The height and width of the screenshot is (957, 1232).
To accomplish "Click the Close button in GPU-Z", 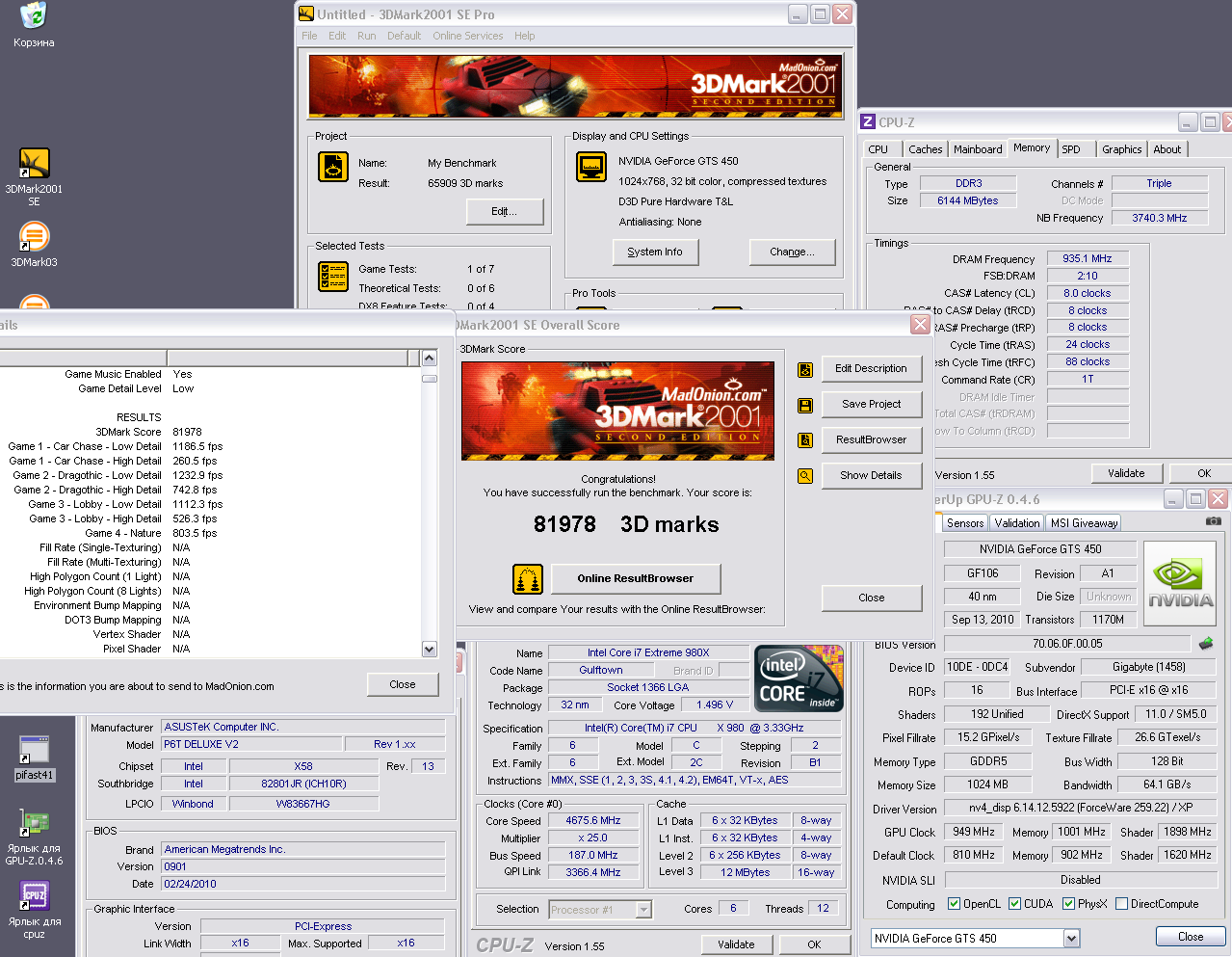I will tap(1191, 937).
